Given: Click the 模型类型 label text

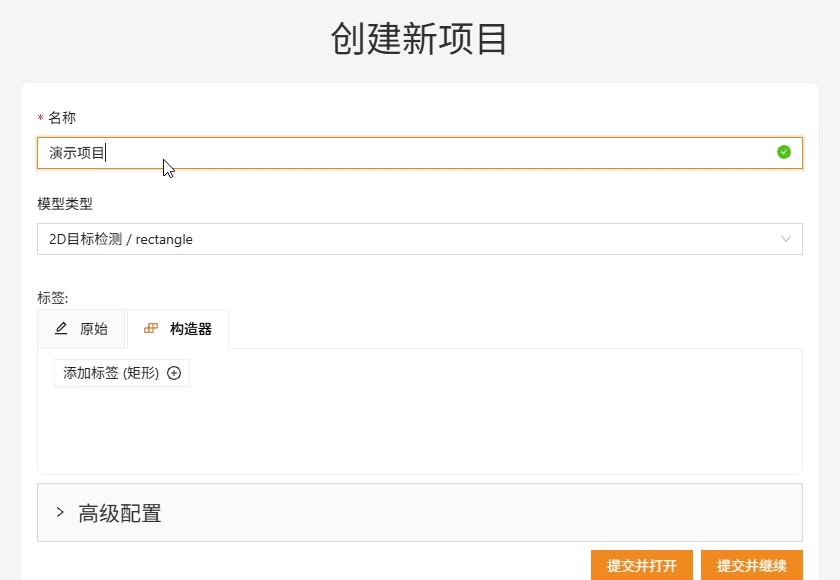Looking at the screenshot, I should pyautogui.click(x=65, y=204).
